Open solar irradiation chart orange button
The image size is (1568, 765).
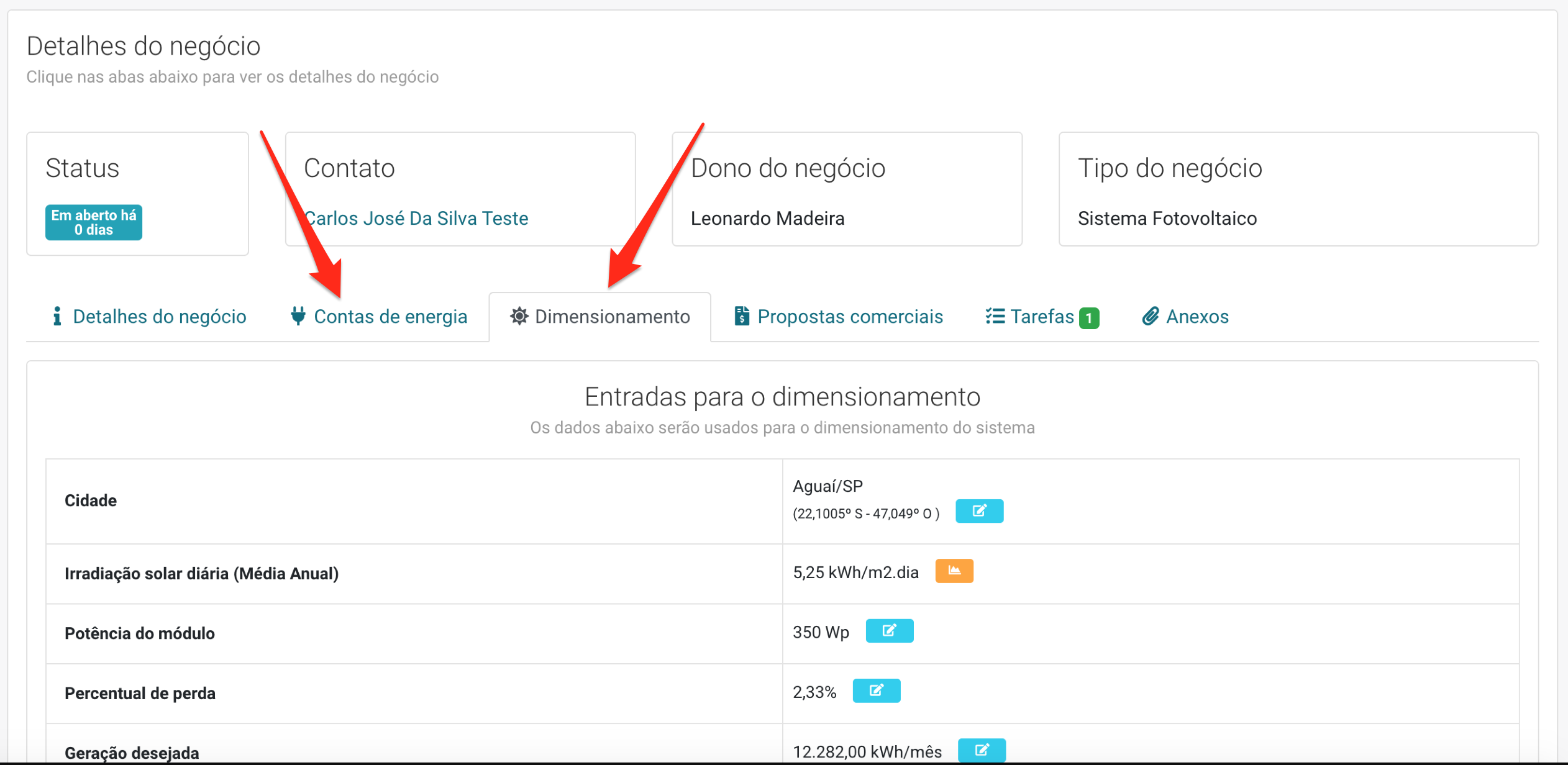[954, 571]
